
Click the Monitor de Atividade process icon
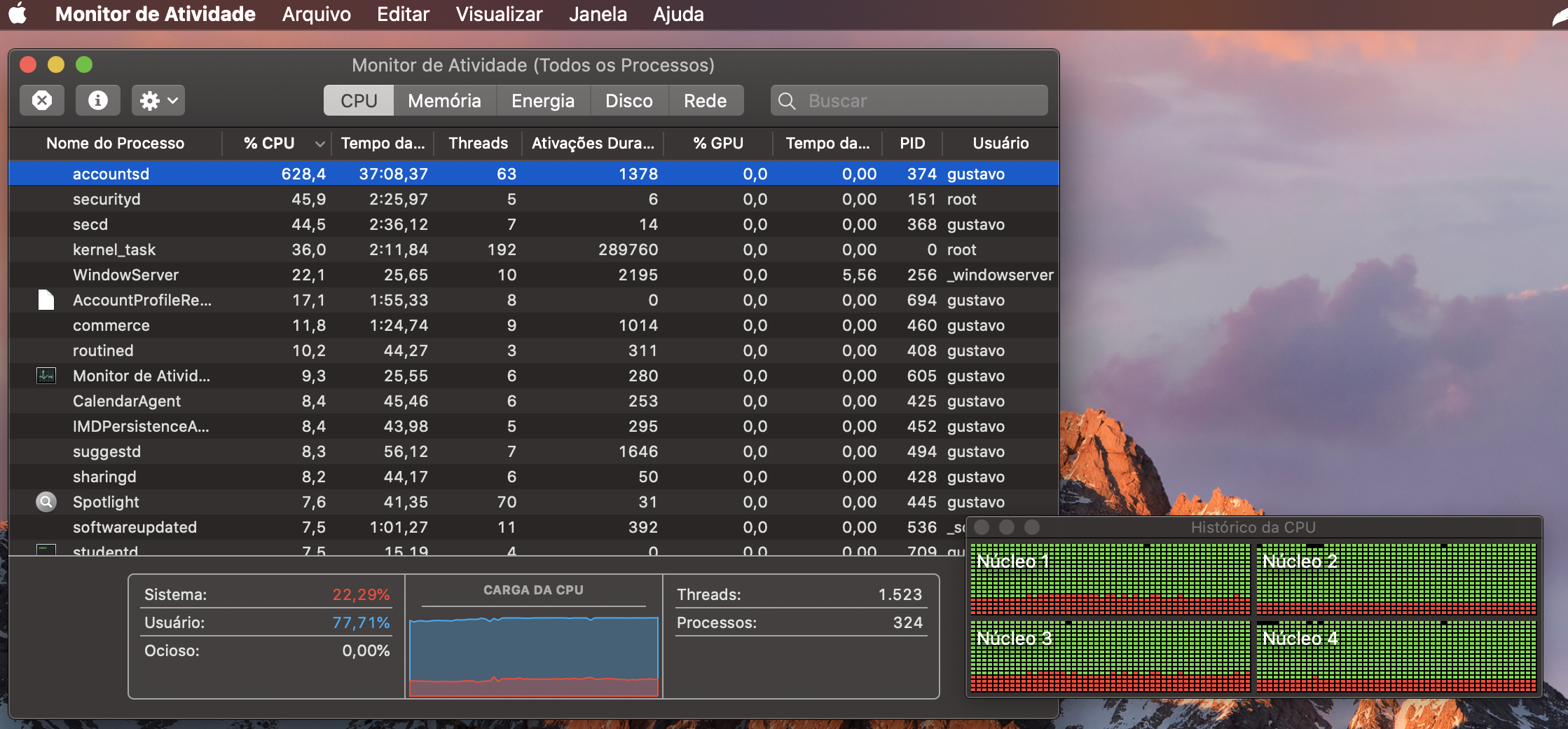point(46,376)
